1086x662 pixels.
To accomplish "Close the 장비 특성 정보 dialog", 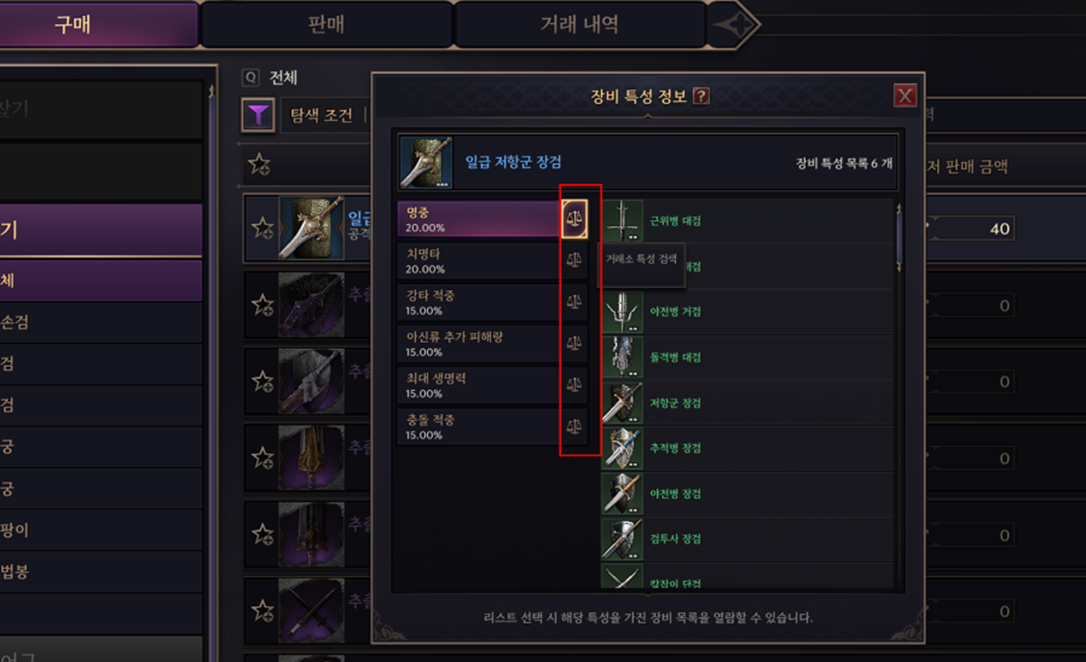I will (905, 96).
